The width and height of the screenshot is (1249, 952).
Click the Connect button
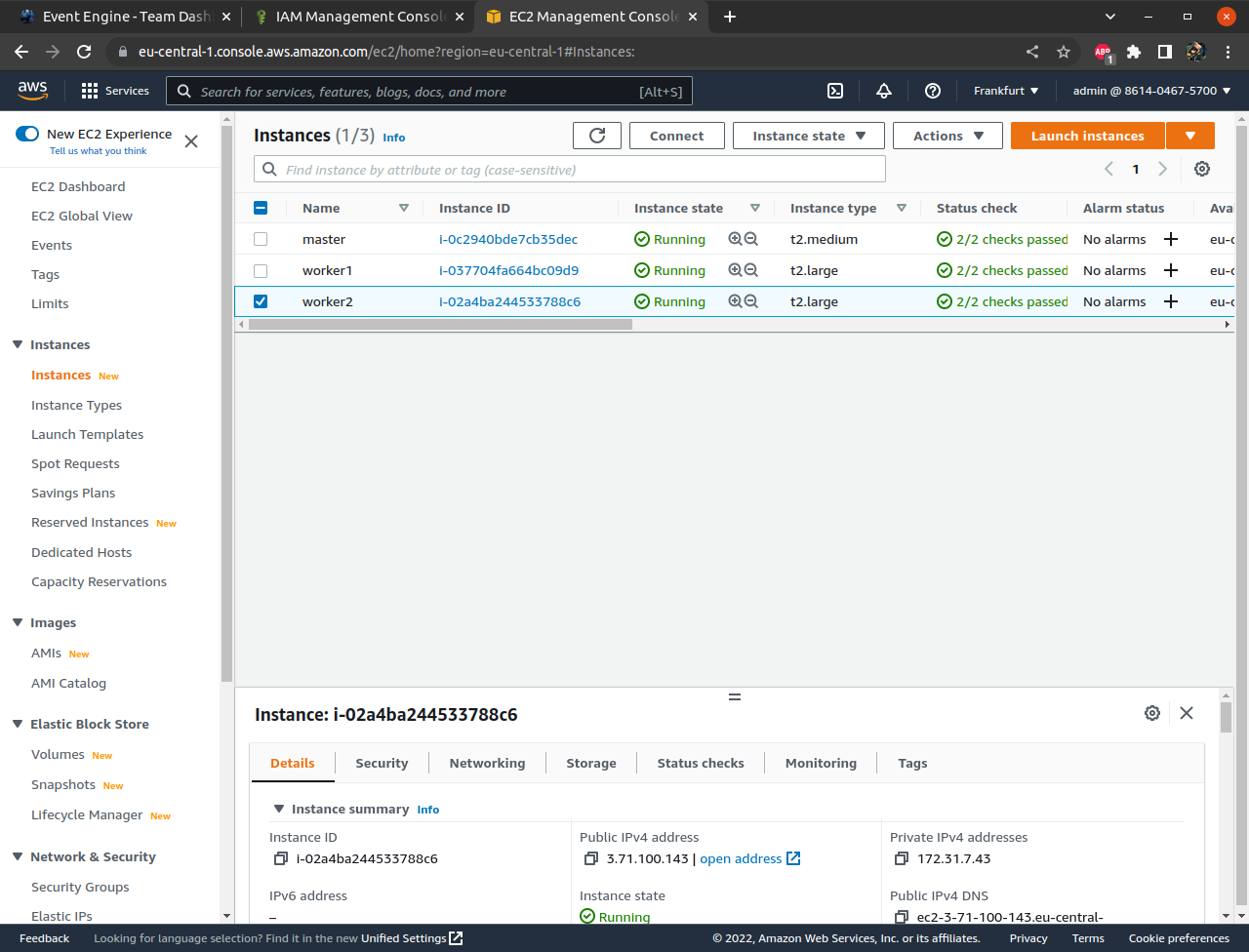pos(676,136)
